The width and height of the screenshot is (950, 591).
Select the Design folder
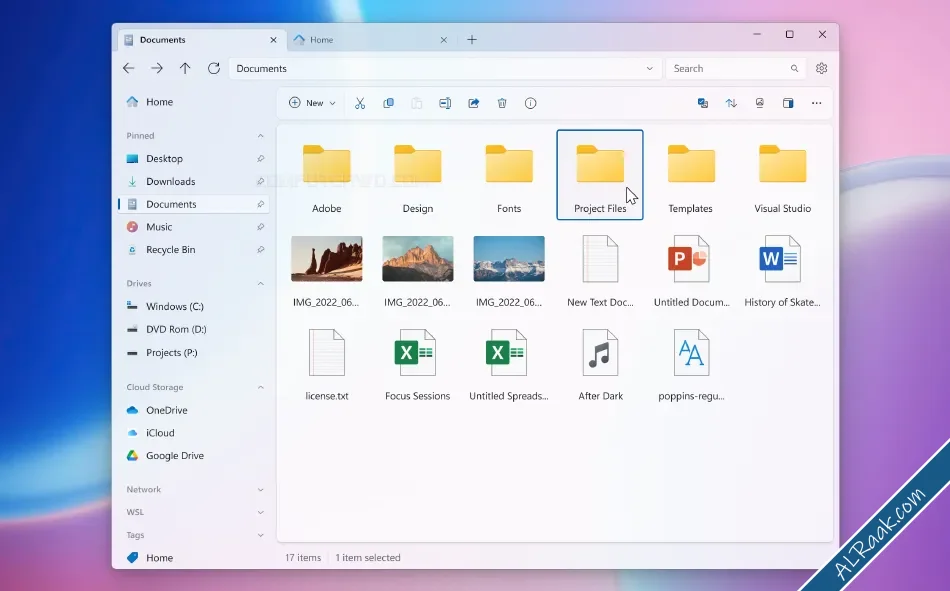[417, 175]
